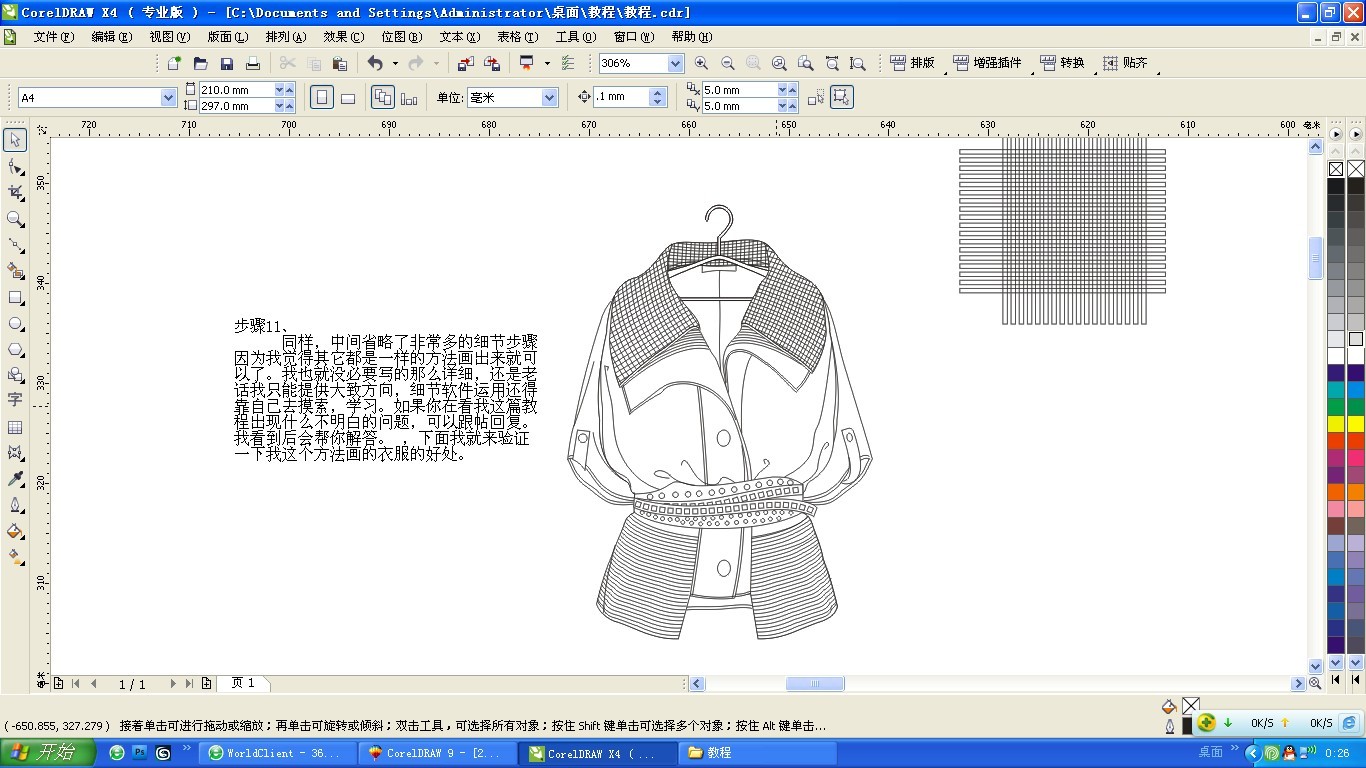Open the units 毫米 dropdown
Screen dimensions: 1366x768
pos(549,97)
